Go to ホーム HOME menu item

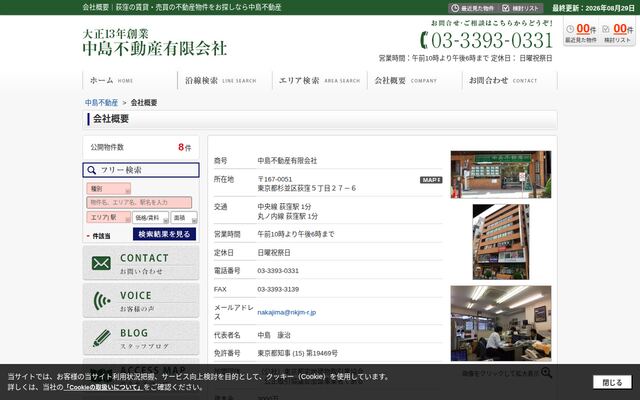130,80
